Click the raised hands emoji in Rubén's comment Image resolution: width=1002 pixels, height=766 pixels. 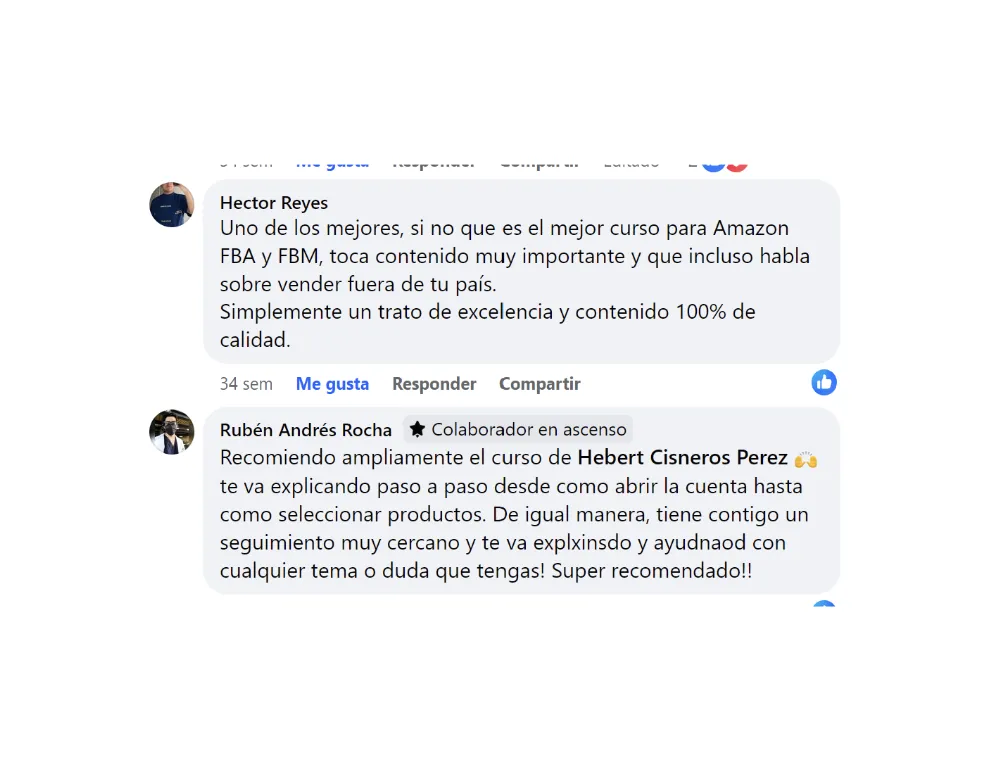(x=806, y=459)
